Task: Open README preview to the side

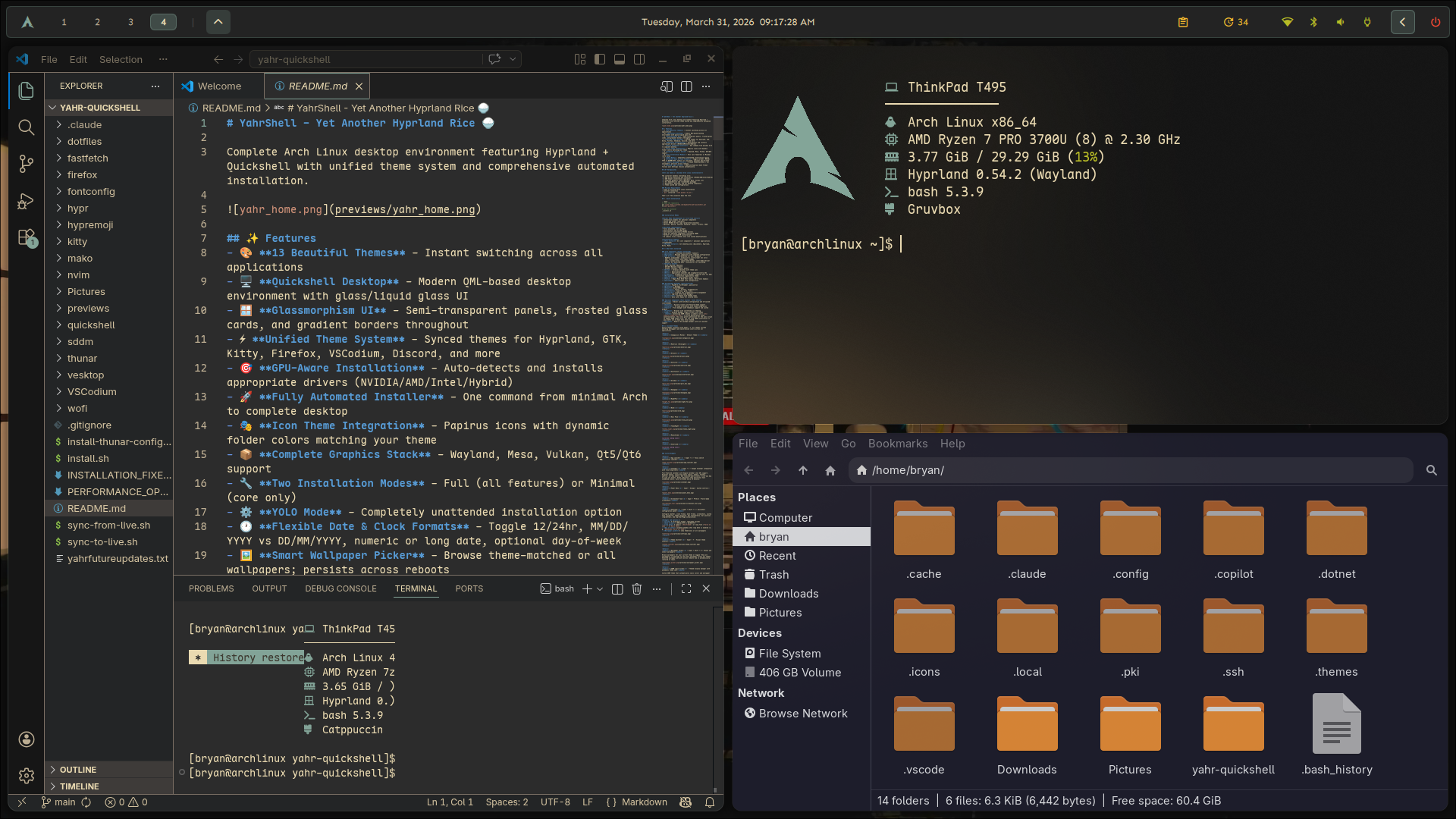Action: pyautogui.click(x=667, y=86)
